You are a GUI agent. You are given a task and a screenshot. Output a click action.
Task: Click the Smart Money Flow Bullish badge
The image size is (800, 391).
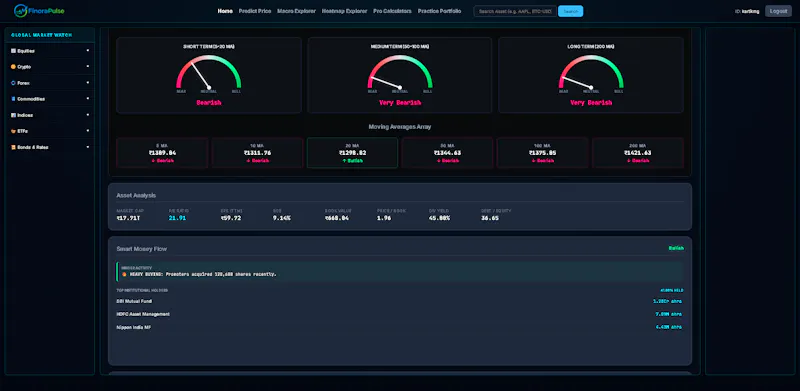point(676,248)
